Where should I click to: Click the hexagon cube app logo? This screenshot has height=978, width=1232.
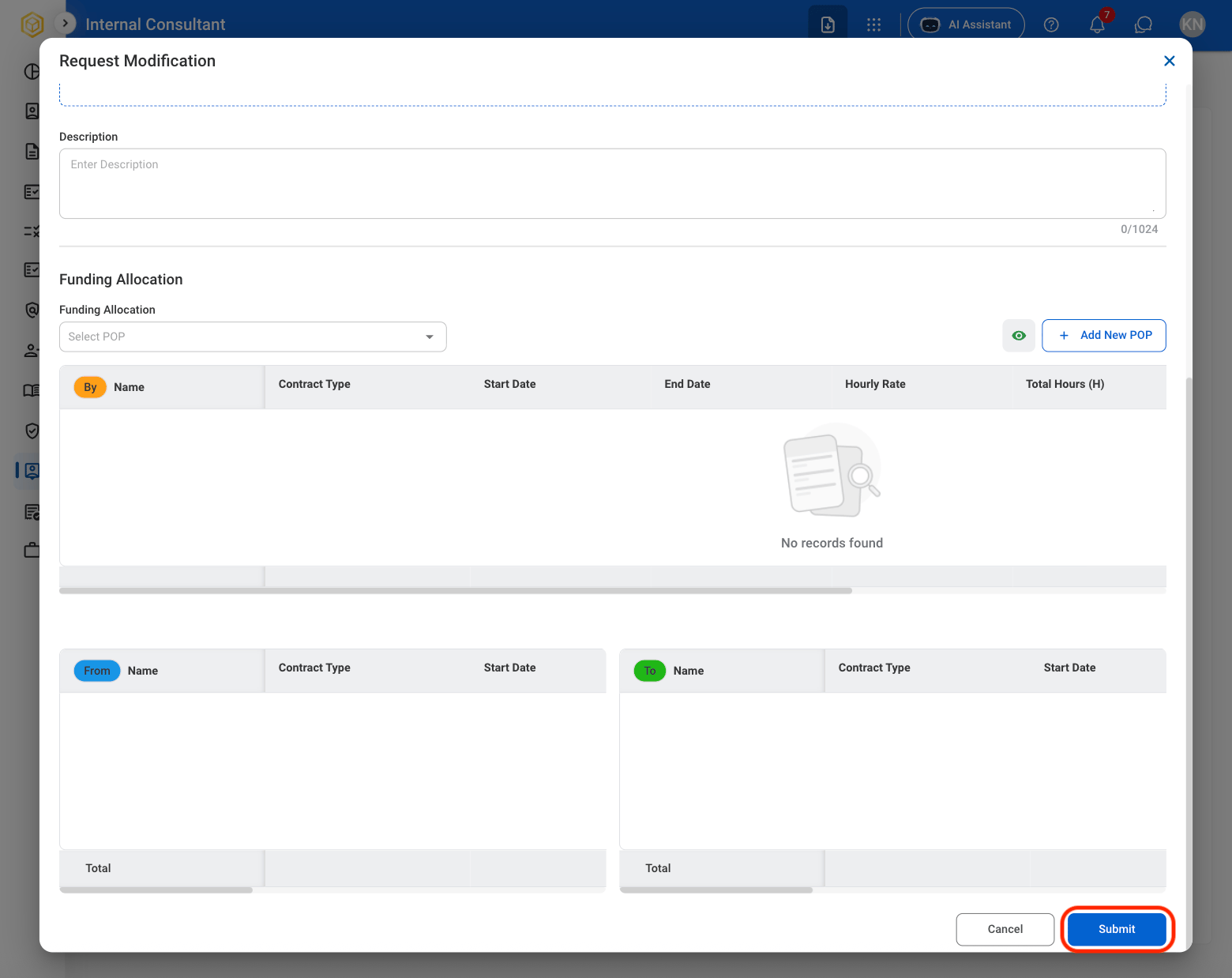click(x=32, y=24)
